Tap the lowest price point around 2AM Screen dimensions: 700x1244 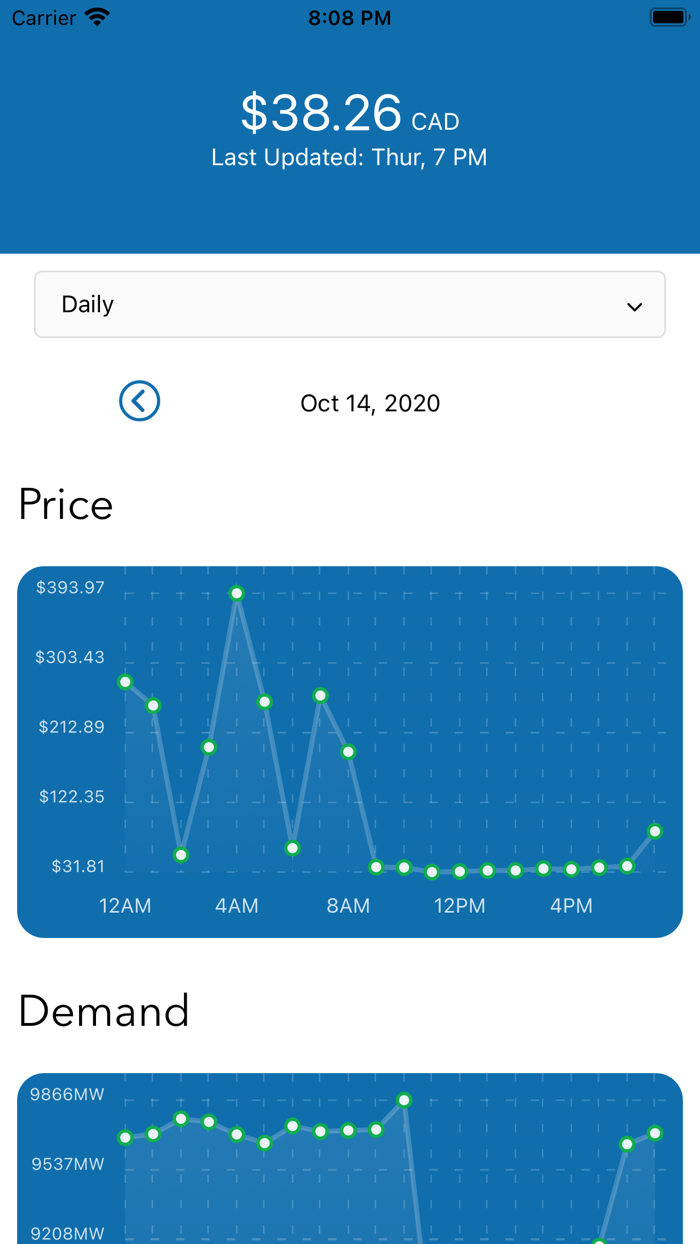click(x=180, y=855)
